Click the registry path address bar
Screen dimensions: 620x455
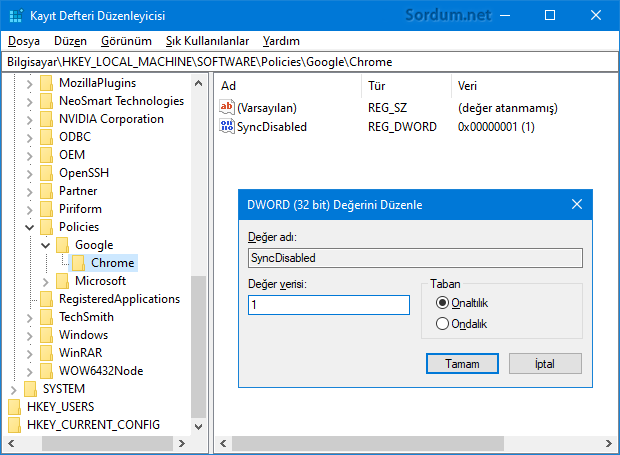(x=310, y=62)
